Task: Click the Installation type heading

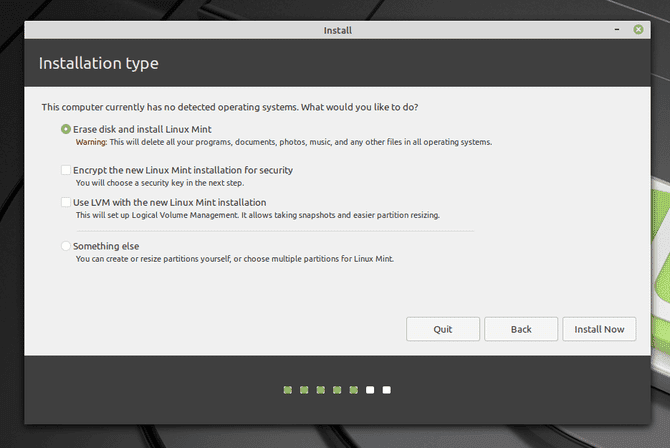Action: coord(99,63)
